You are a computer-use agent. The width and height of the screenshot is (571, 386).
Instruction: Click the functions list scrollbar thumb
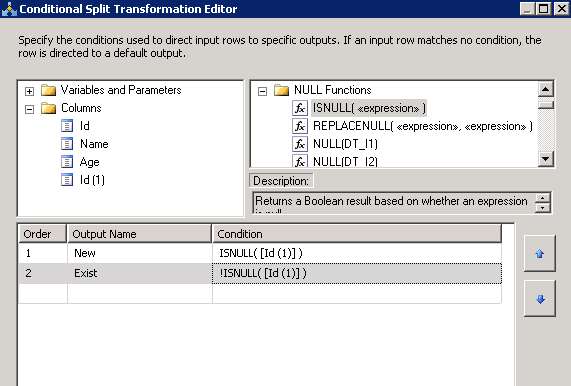(546, 105)
